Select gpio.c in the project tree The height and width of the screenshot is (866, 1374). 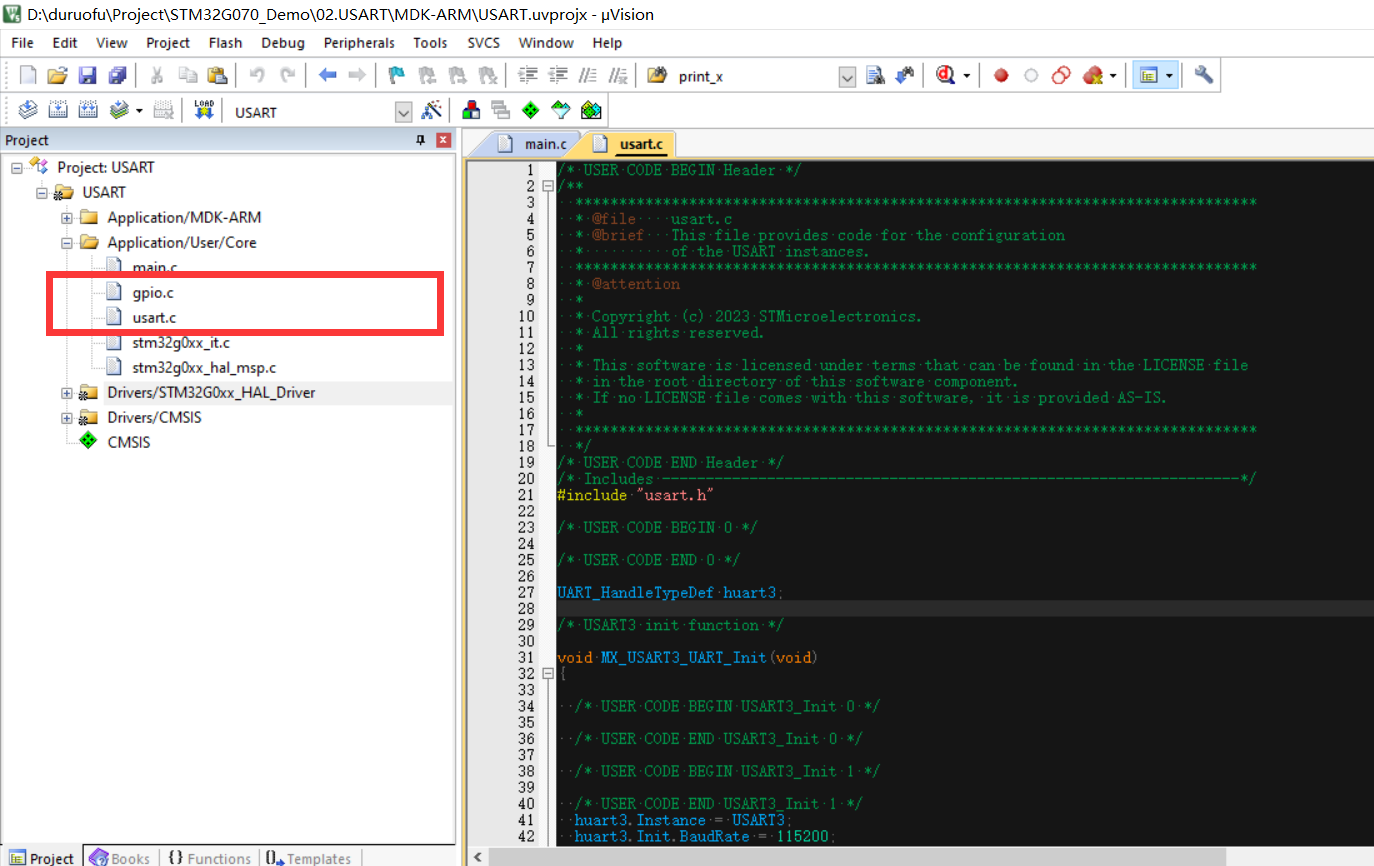pyautogui.click(x=153, y=293)
